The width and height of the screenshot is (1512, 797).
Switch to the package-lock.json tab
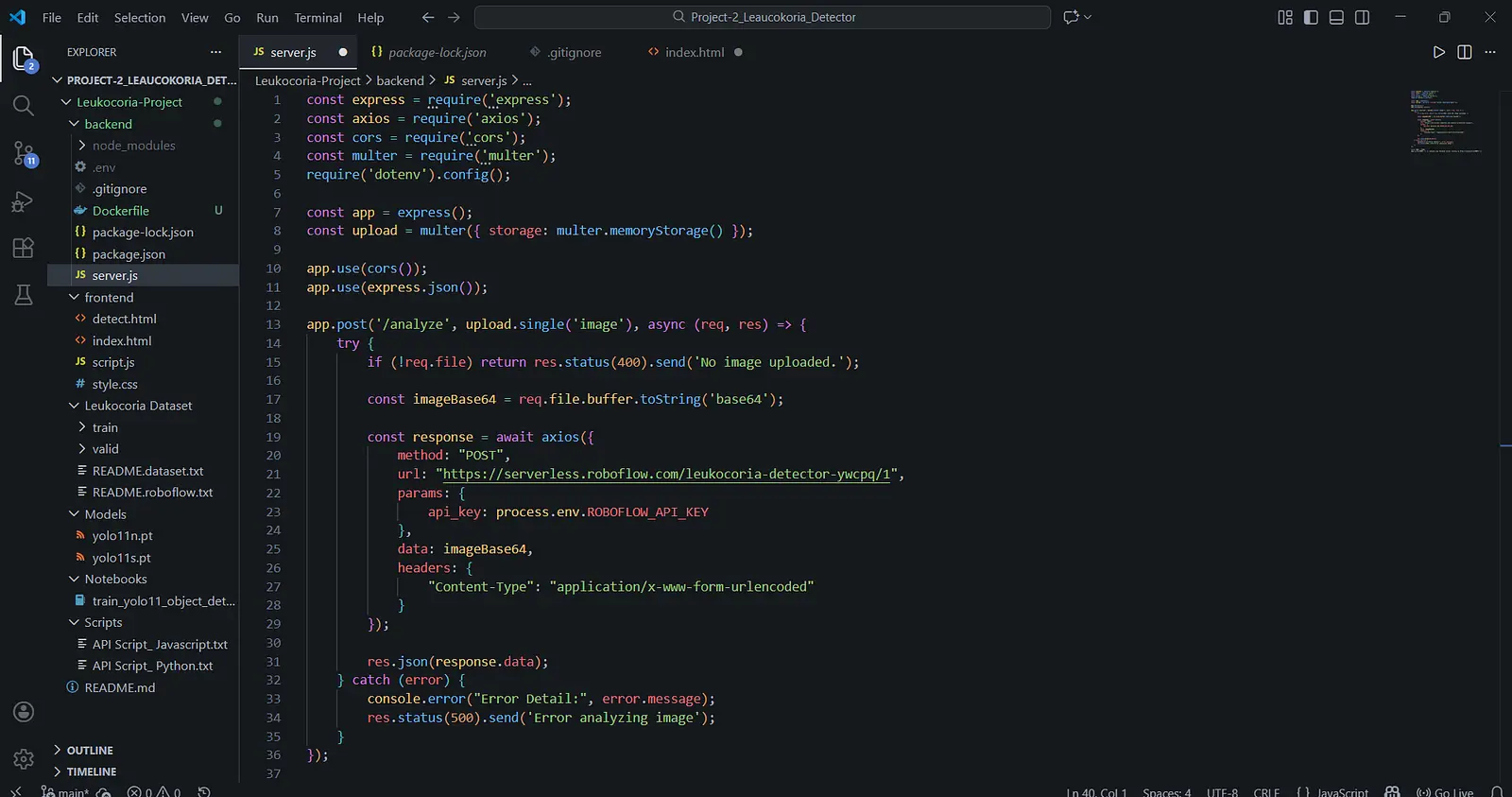(x=437, y=52)
